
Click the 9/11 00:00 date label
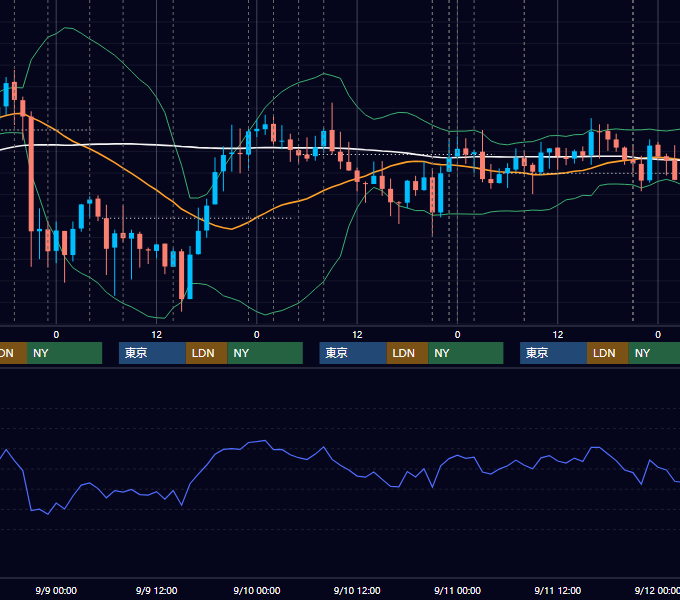458,590
